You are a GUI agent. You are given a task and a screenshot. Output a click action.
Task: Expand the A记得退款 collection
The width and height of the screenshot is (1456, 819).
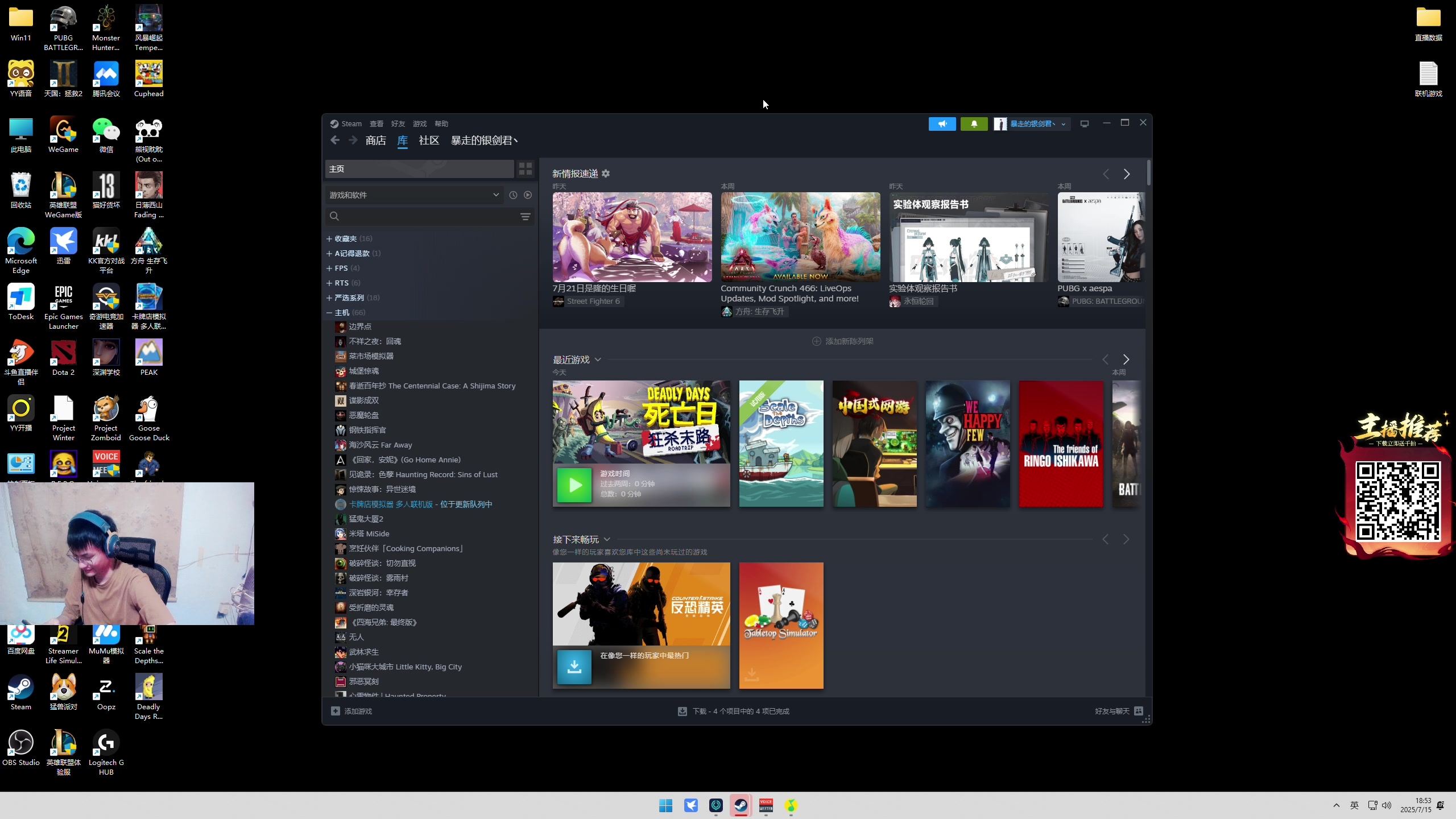(353, 254)
